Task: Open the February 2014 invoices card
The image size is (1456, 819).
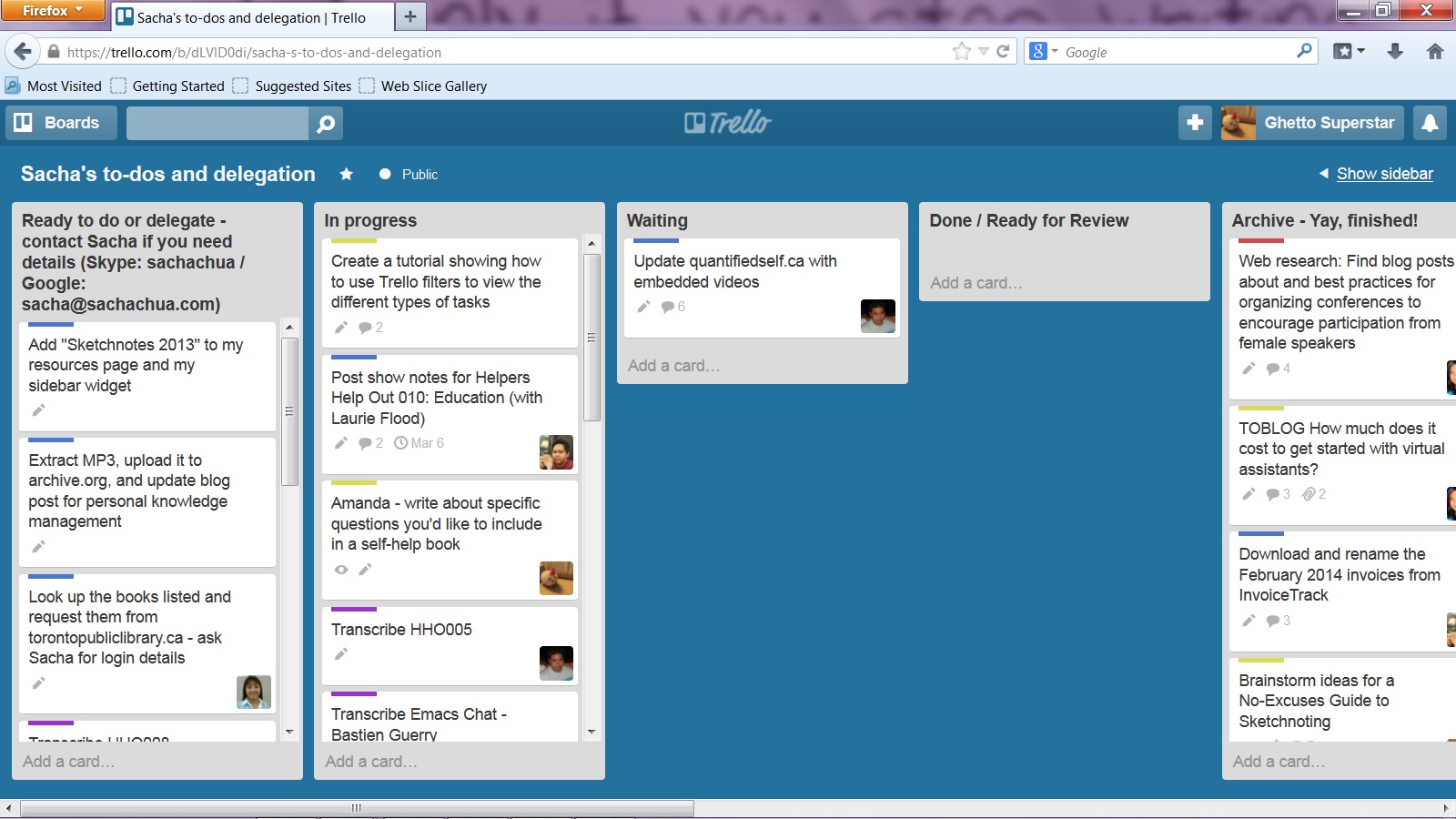Action: point(1343,591)
